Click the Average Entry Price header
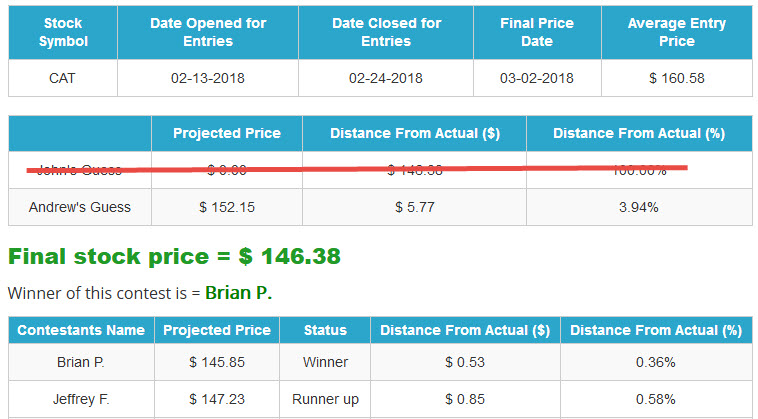The image size is (758, 419). 677,32
